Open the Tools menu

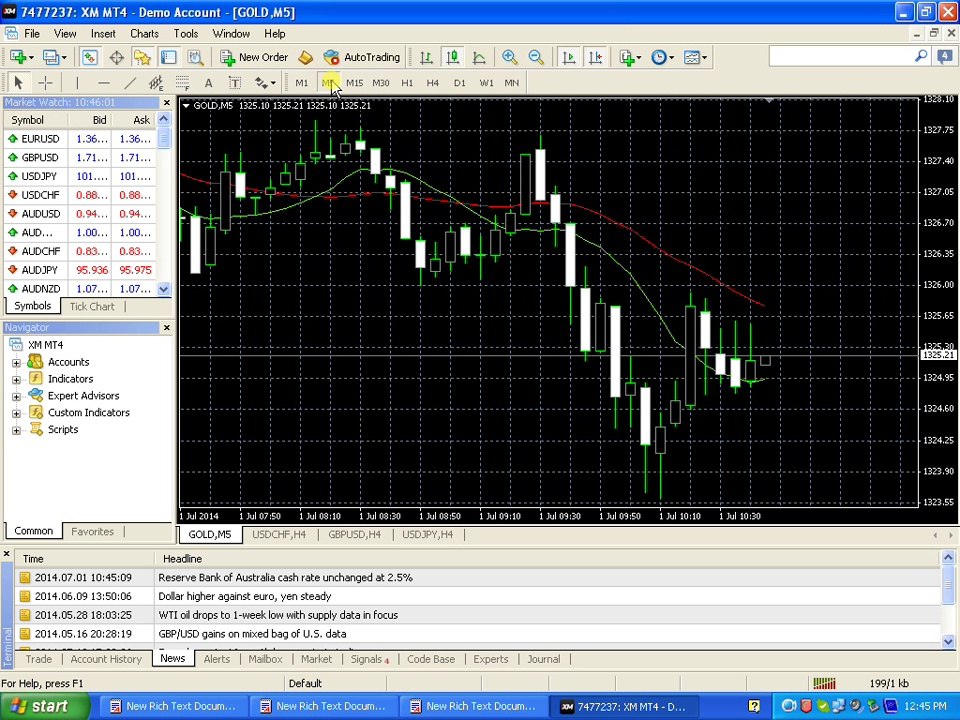coord(186,34)
